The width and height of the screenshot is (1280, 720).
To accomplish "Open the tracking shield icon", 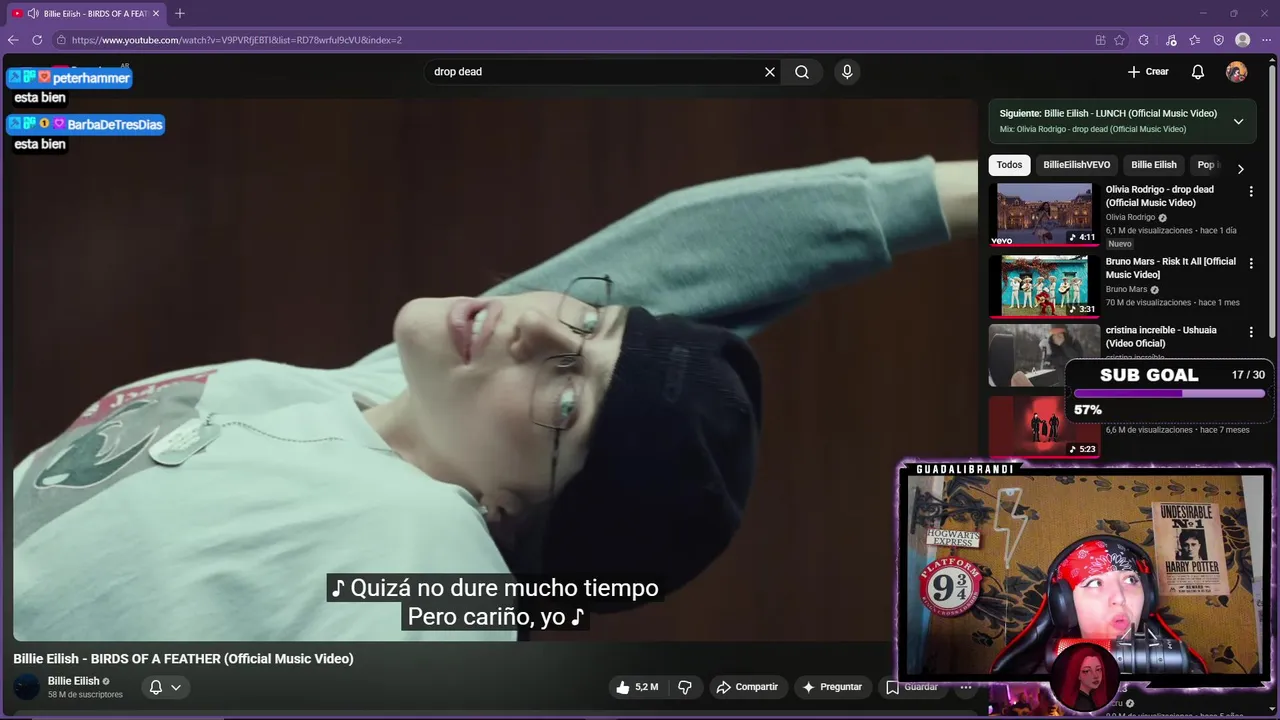I will point(1218,40).
